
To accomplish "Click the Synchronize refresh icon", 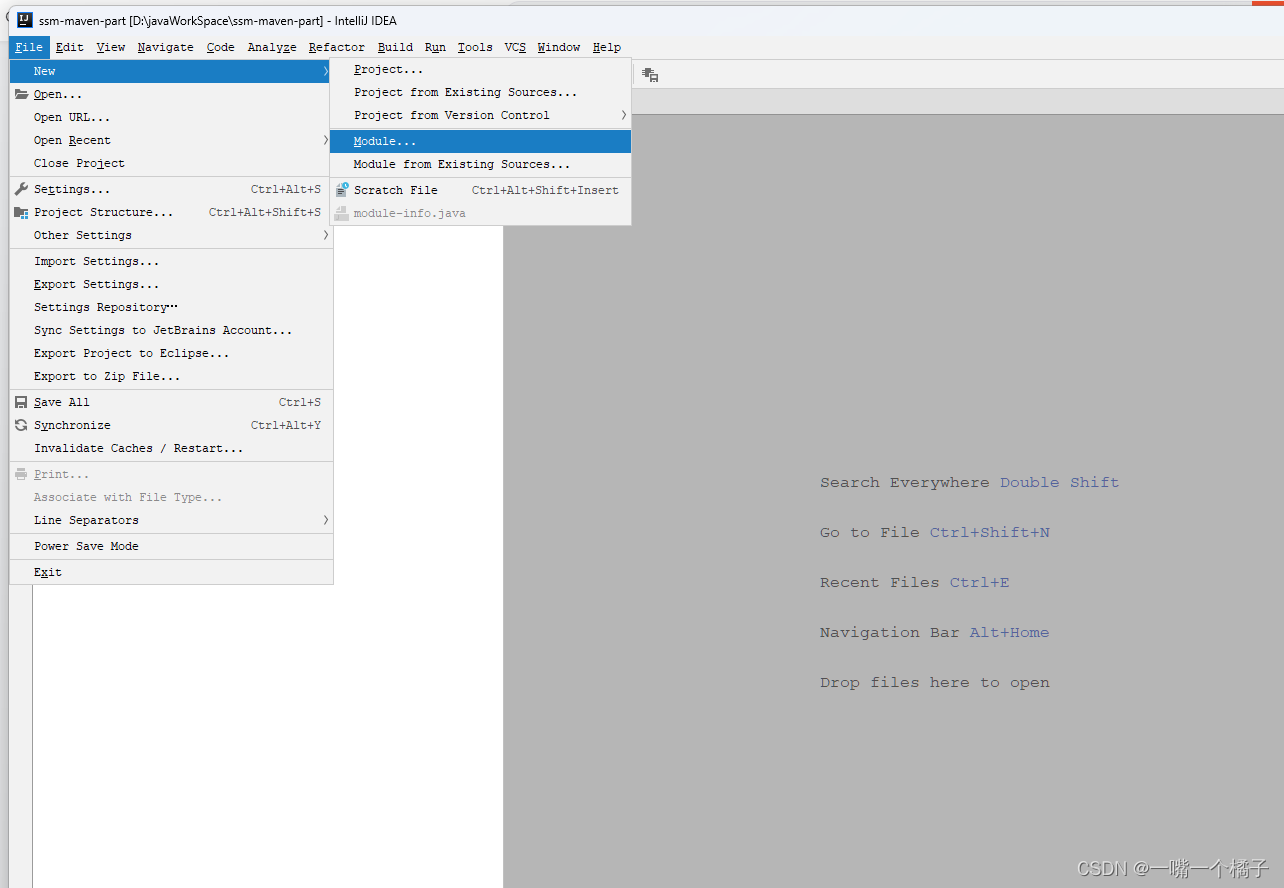I will pos(21,425).
